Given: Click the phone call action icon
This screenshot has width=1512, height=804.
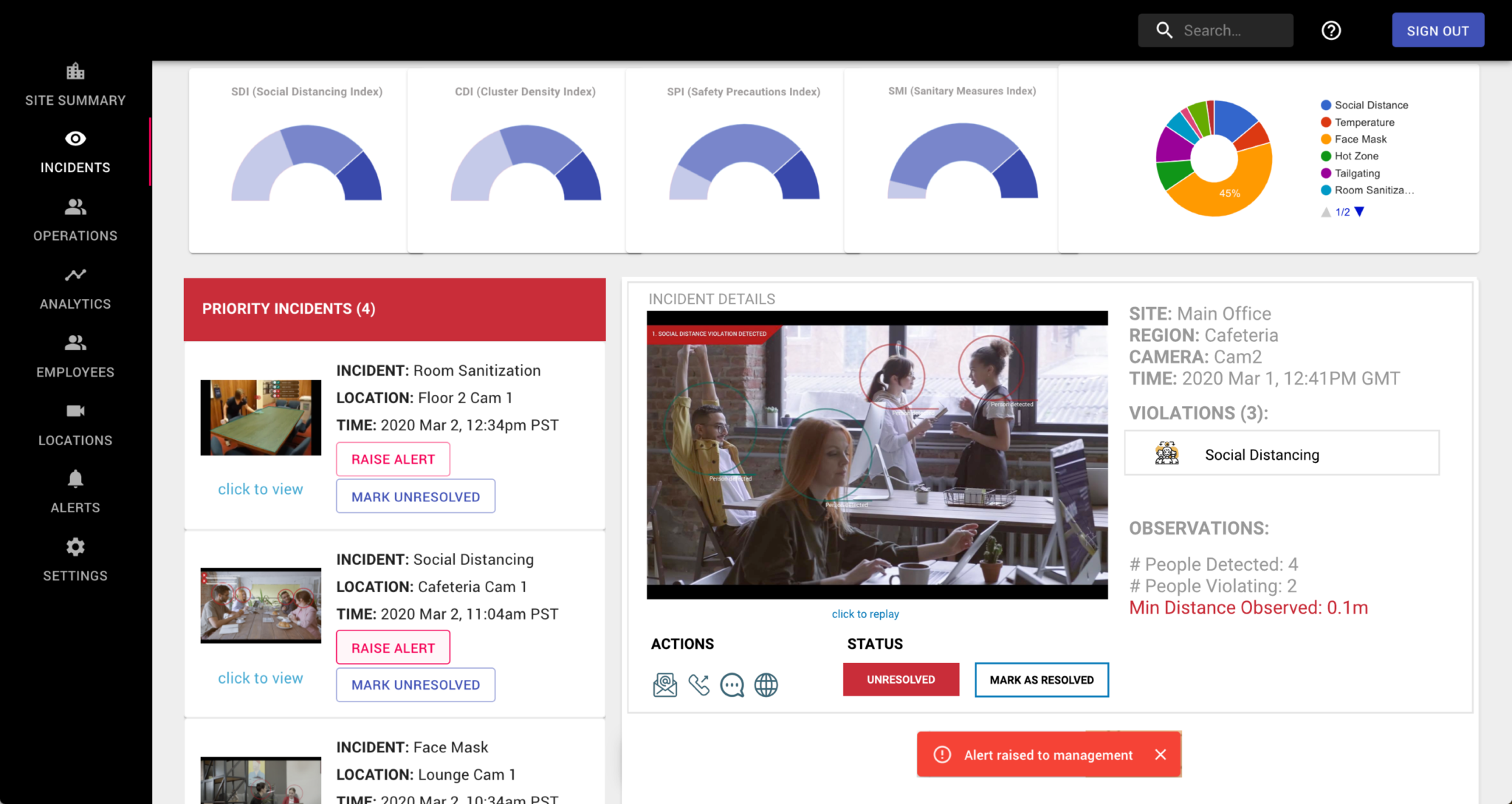Looking at the screenshot, I should 698,684.
